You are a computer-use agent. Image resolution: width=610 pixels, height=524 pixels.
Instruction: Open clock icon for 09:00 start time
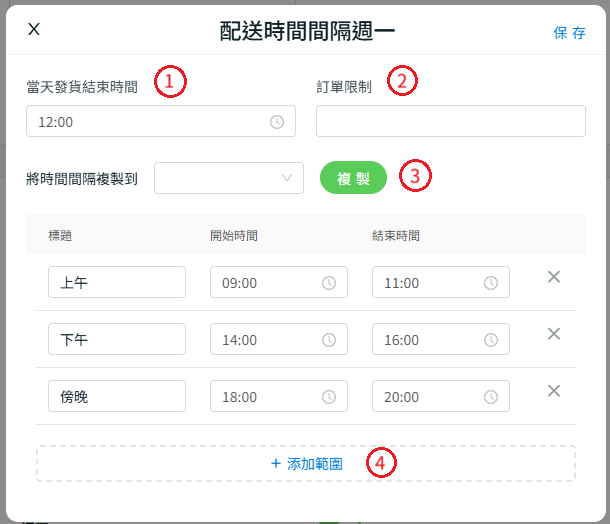[x=329, y=283]
